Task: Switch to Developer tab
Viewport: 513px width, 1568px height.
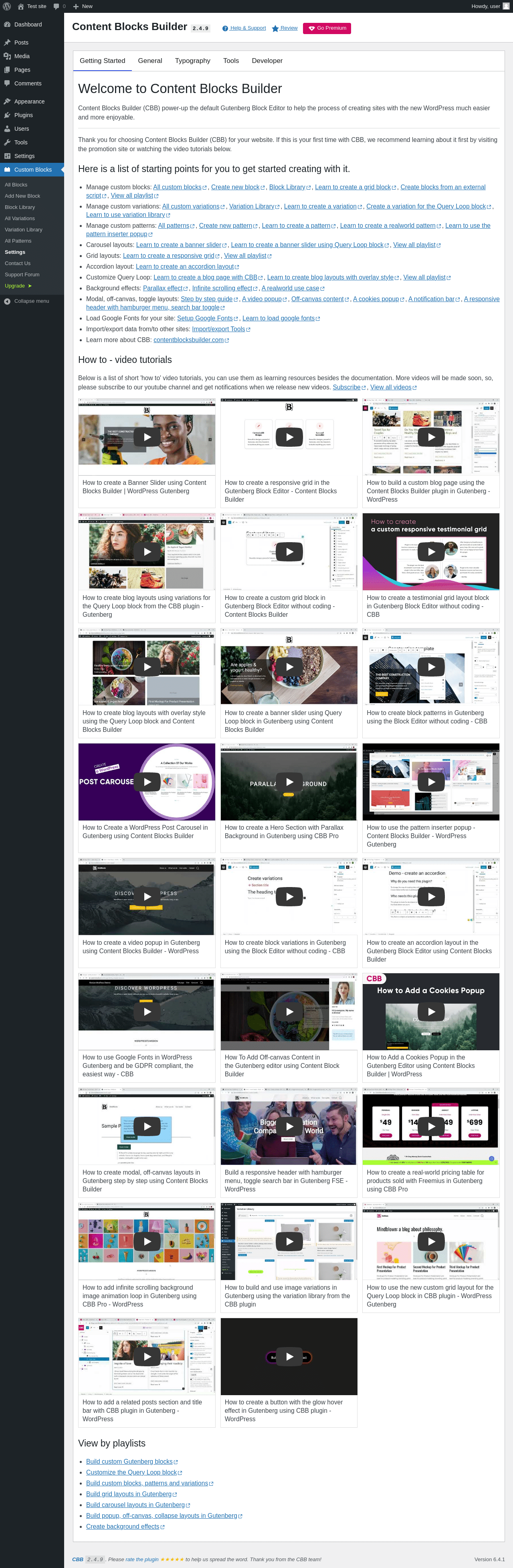Action: (267, 61)
